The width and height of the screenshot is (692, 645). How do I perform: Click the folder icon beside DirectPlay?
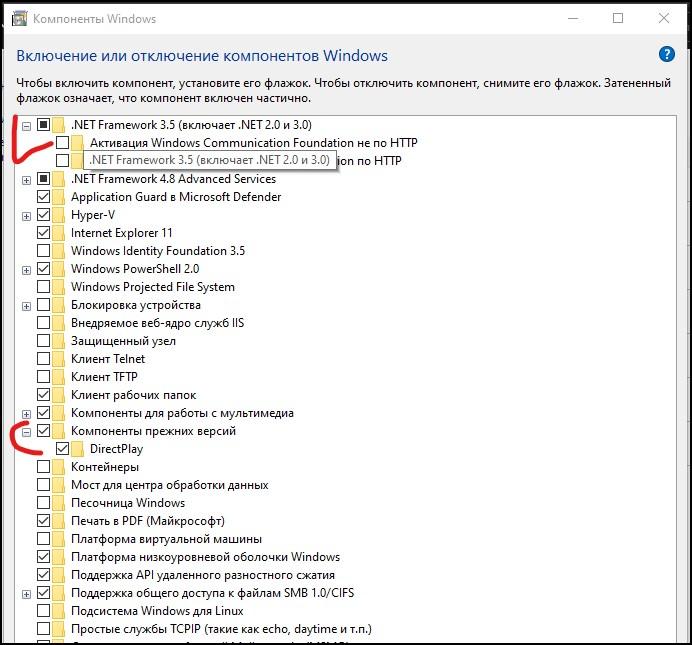(77, 449)
